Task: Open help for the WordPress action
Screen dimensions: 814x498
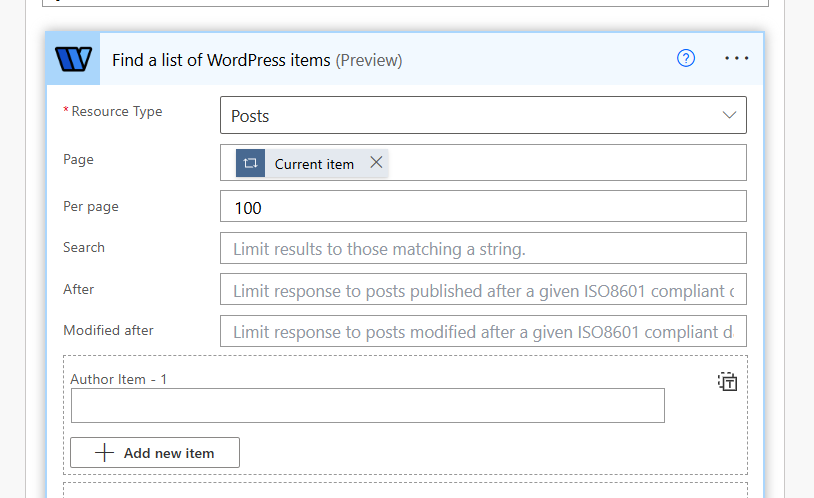Action: click(x=686, y=58)
